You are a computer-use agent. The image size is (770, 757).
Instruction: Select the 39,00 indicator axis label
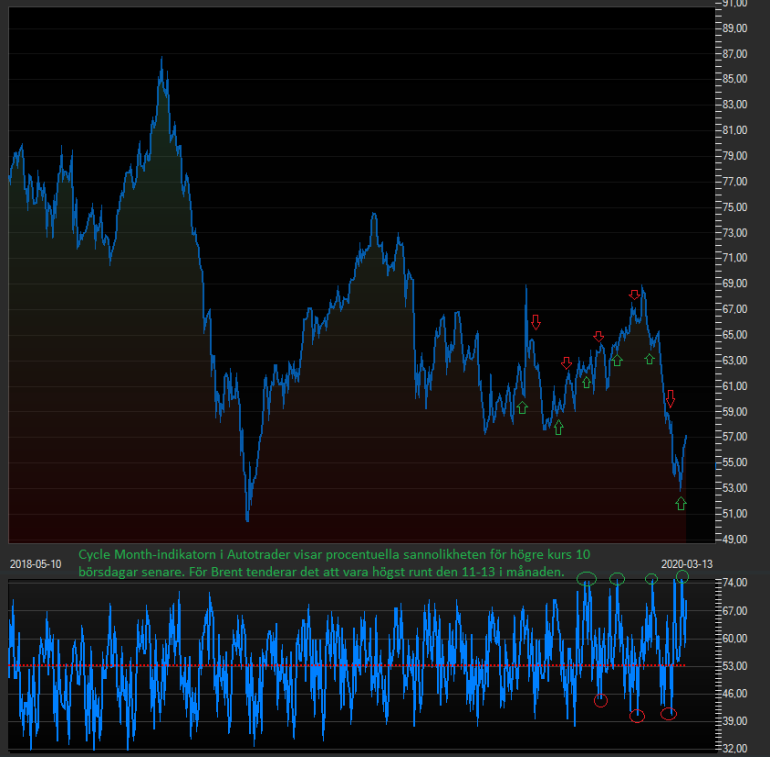(x=735, y=721)
